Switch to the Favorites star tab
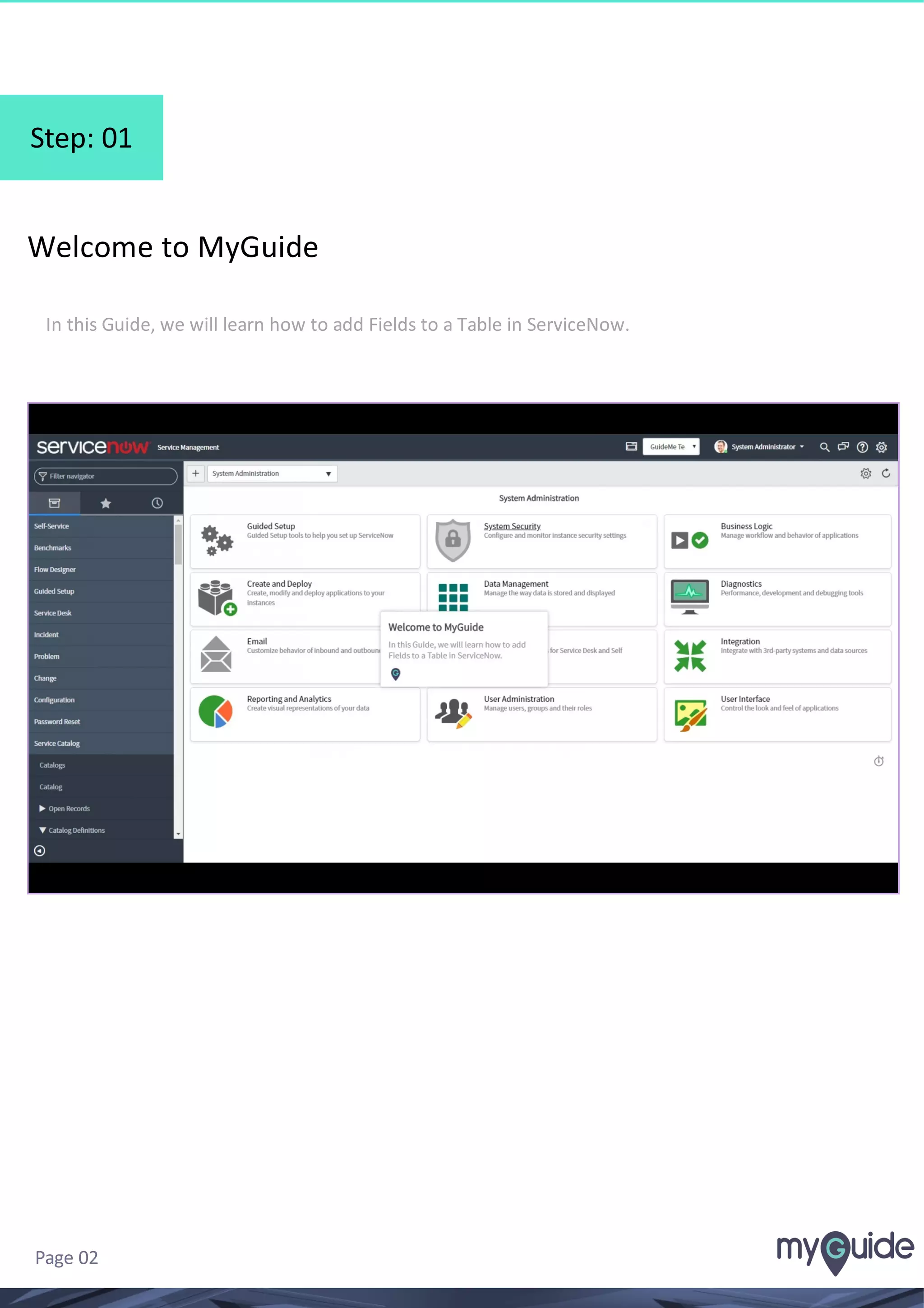924x1308 pixels. (105, 504)
